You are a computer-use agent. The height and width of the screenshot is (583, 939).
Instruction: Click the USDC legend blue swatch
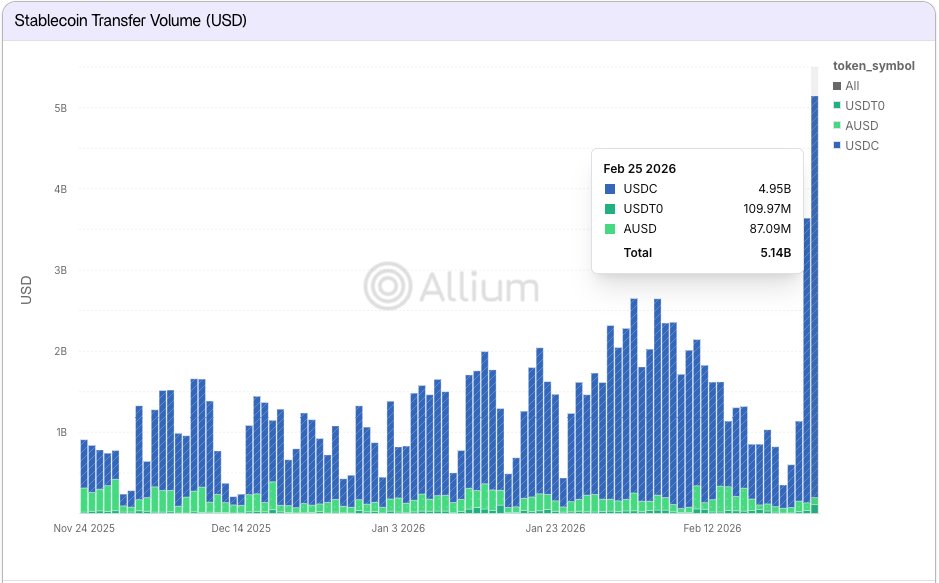pos(837,145)
